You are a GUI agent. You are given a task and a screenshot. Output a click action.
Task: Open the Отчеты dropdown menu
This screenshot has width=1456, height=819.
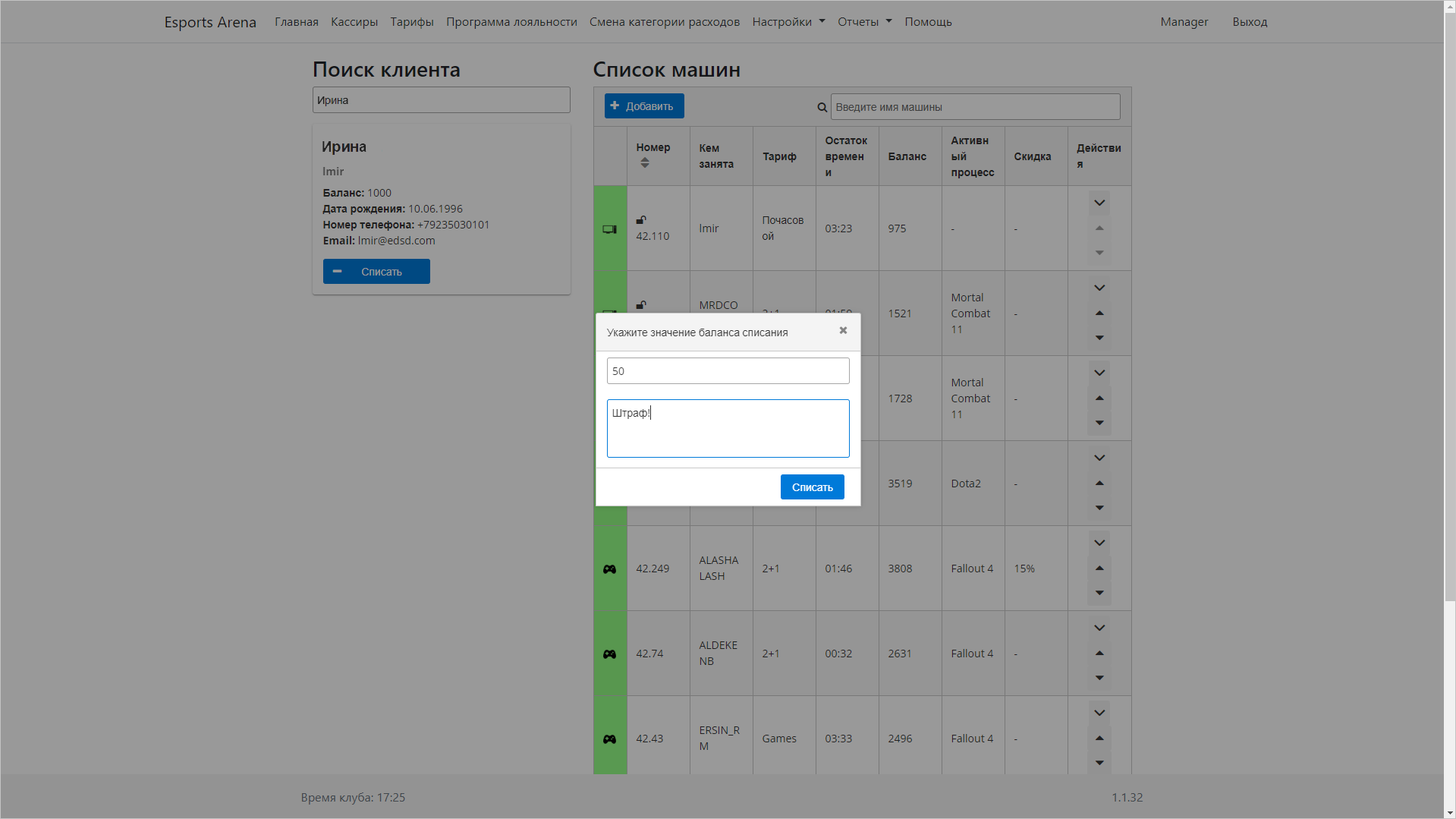[864, 22]
